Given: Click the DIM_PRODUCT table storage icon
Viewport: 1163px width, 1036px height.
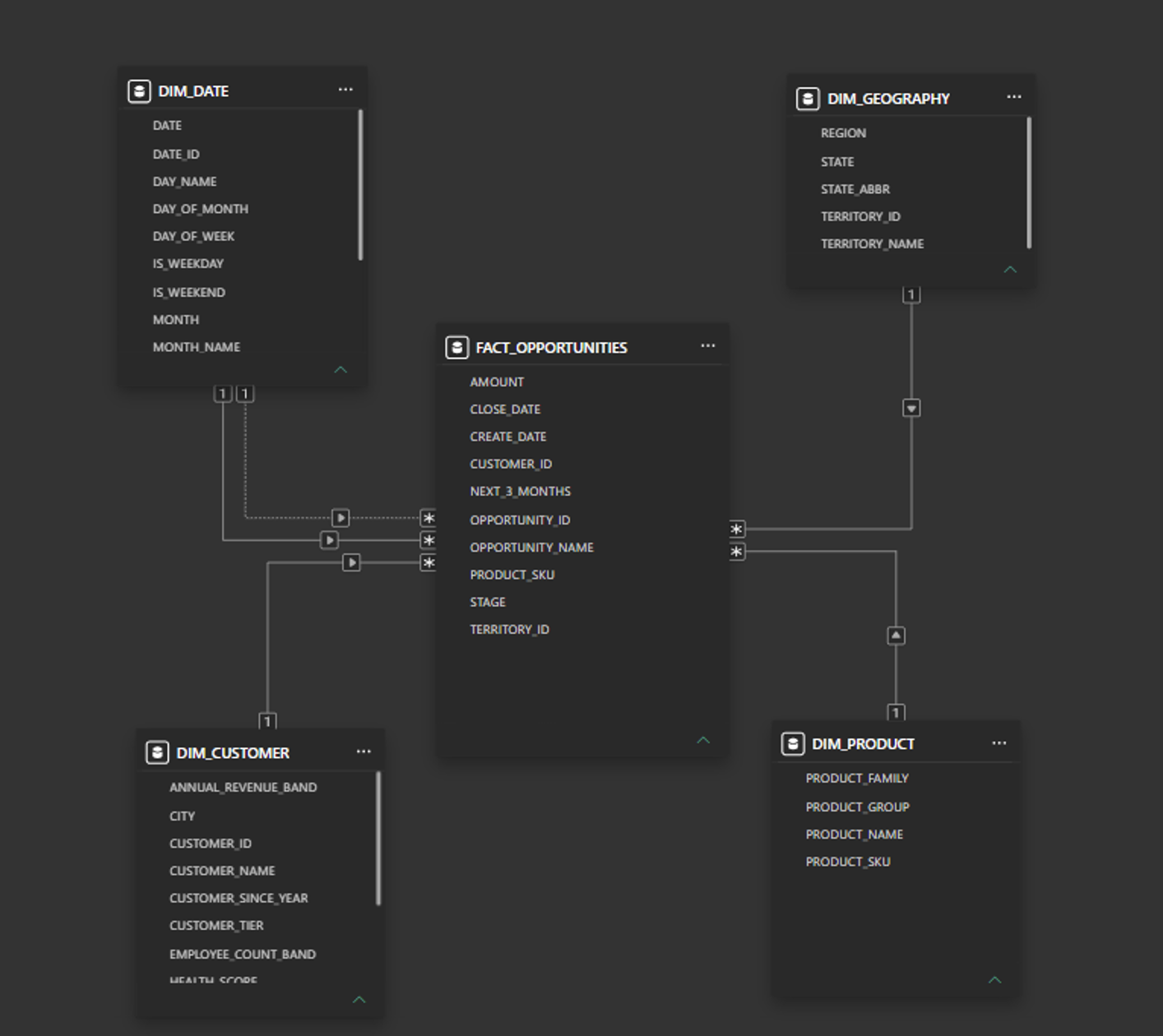Looking at the screenshot, I should (x=793, y=744).
